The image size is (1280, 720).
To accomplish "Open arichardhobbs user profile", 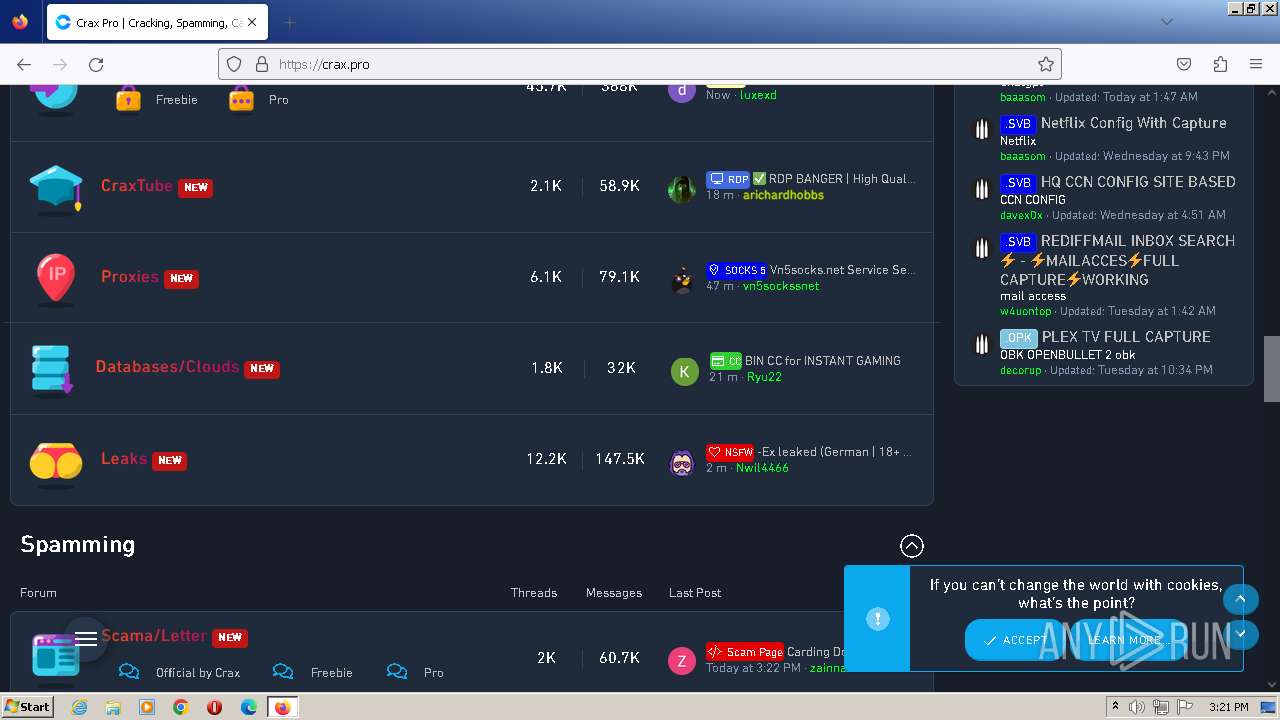I will [783, 195].
